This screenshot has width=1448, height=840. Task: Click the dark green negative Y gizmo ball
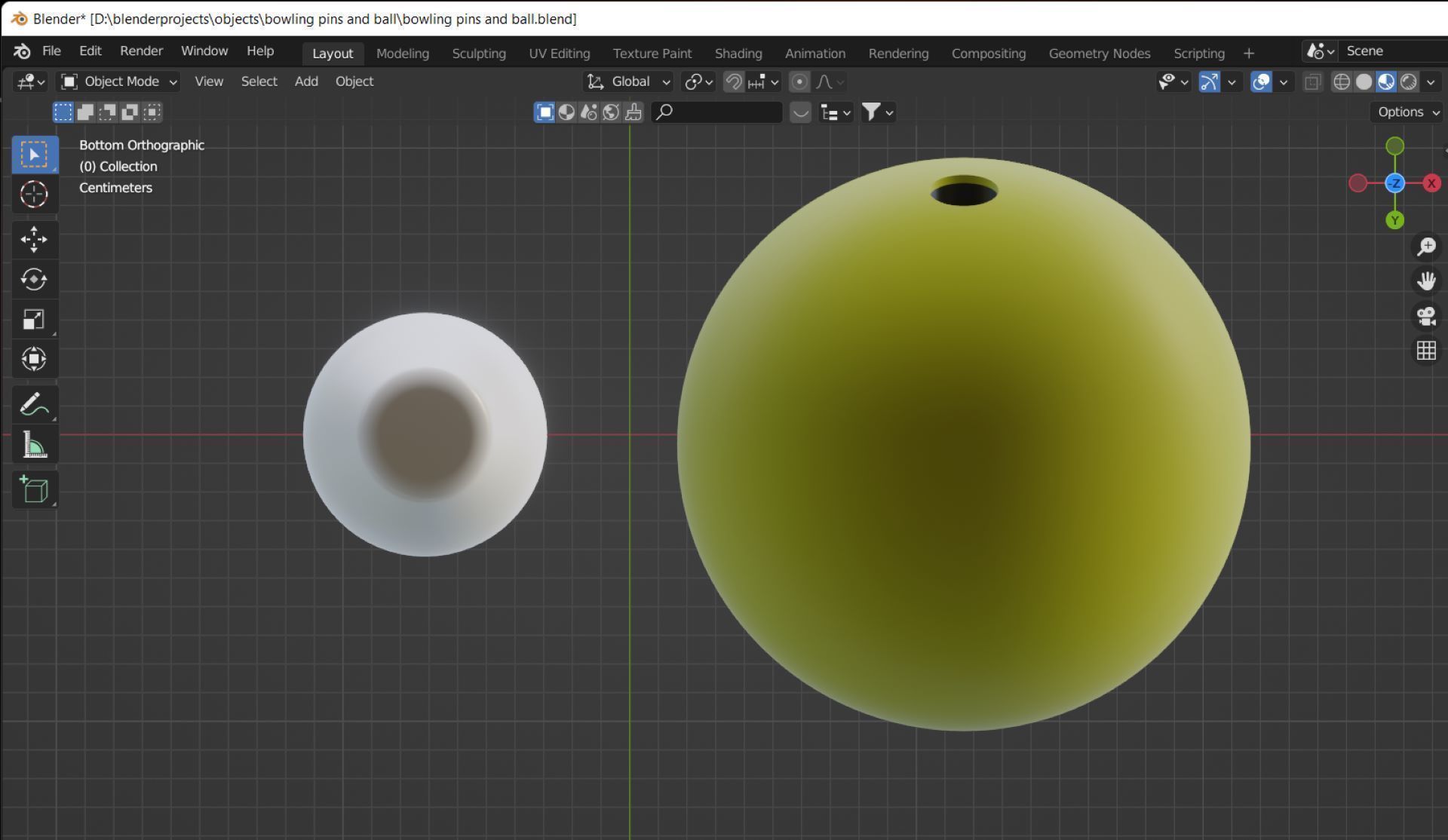click(1395, 146)
